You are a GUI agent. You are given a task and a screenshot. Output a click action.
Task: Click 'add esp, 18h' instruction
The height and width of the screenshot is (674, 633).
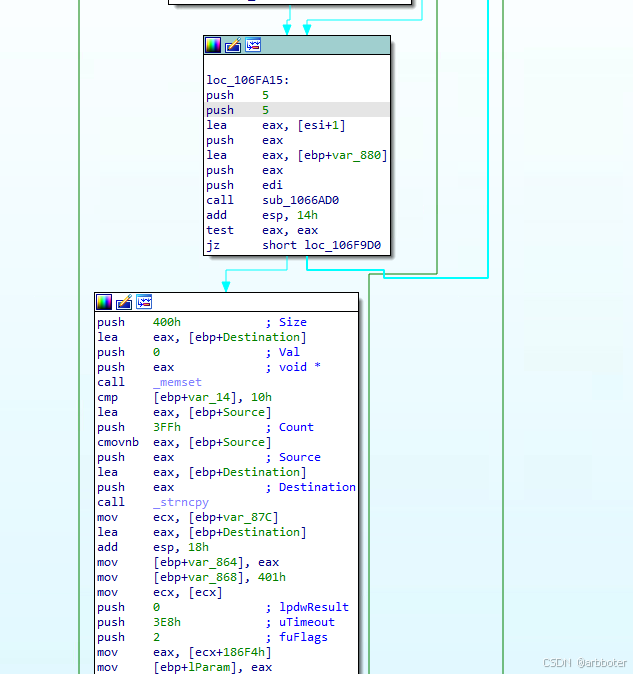[153, 548]
